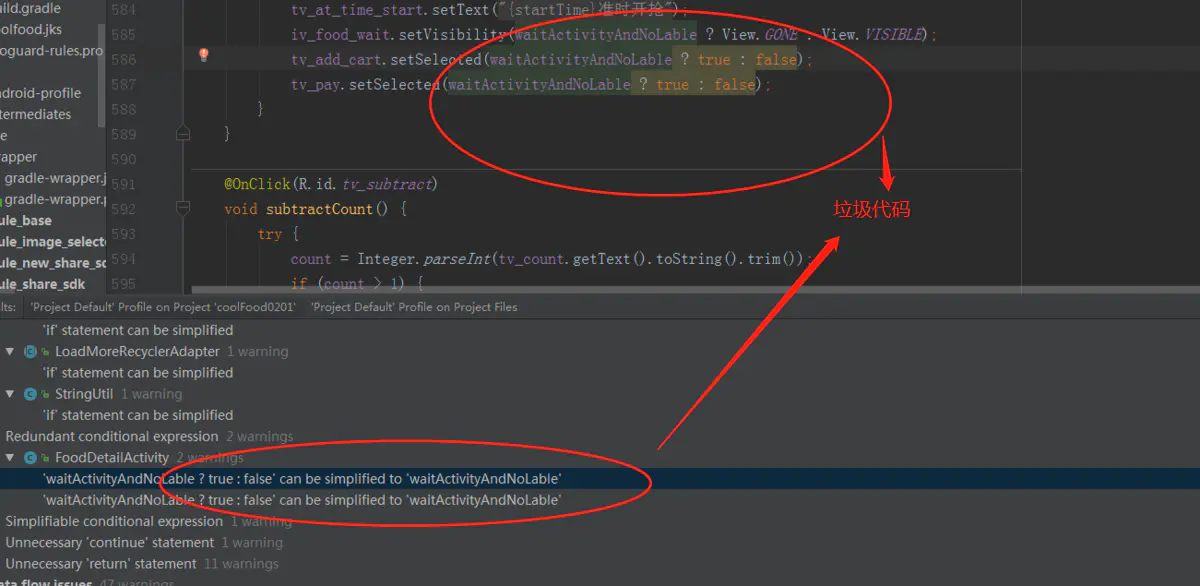This screenshot has height=586, width=1200.
Task: Click the StringUtil class icon
Action: pos(30,394)
